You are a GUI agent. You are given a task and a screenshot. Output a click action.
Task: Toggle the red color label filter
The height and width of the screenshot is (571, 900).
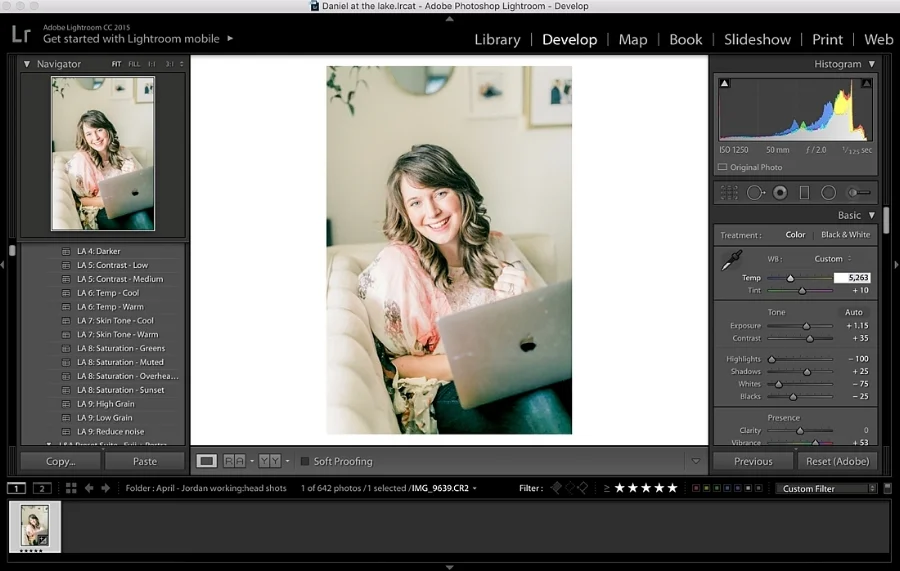click(696, 488)
